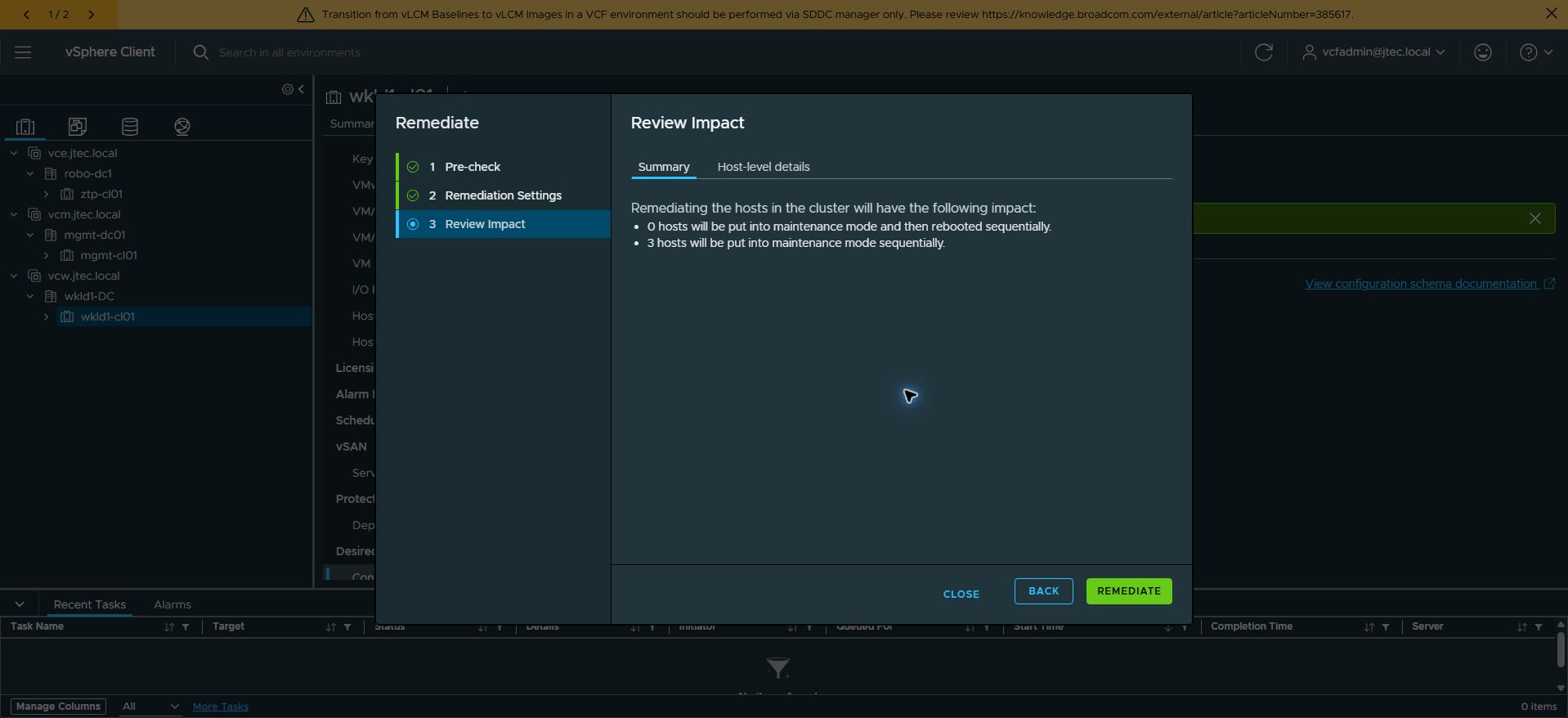Expand the ztp-cl01 cluster node
The width and height of the screenshot is (1568, 718).
(x=47, y=194)
